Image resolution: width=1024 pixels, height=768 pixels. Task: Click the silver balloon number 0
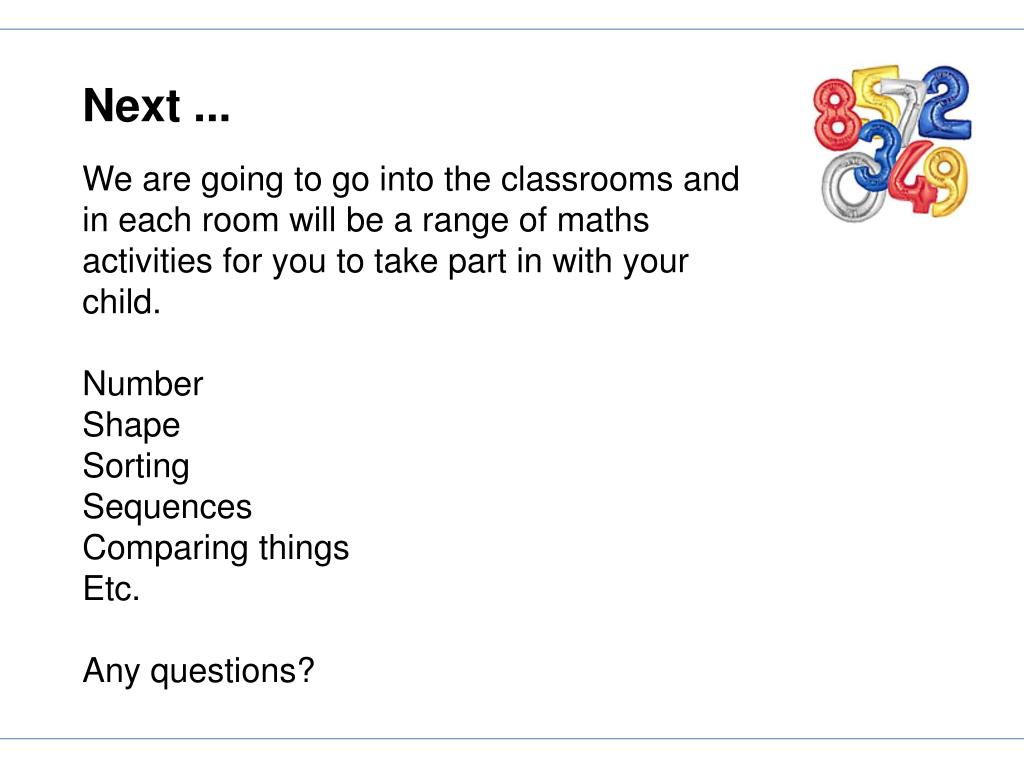[x=852, y=187]
